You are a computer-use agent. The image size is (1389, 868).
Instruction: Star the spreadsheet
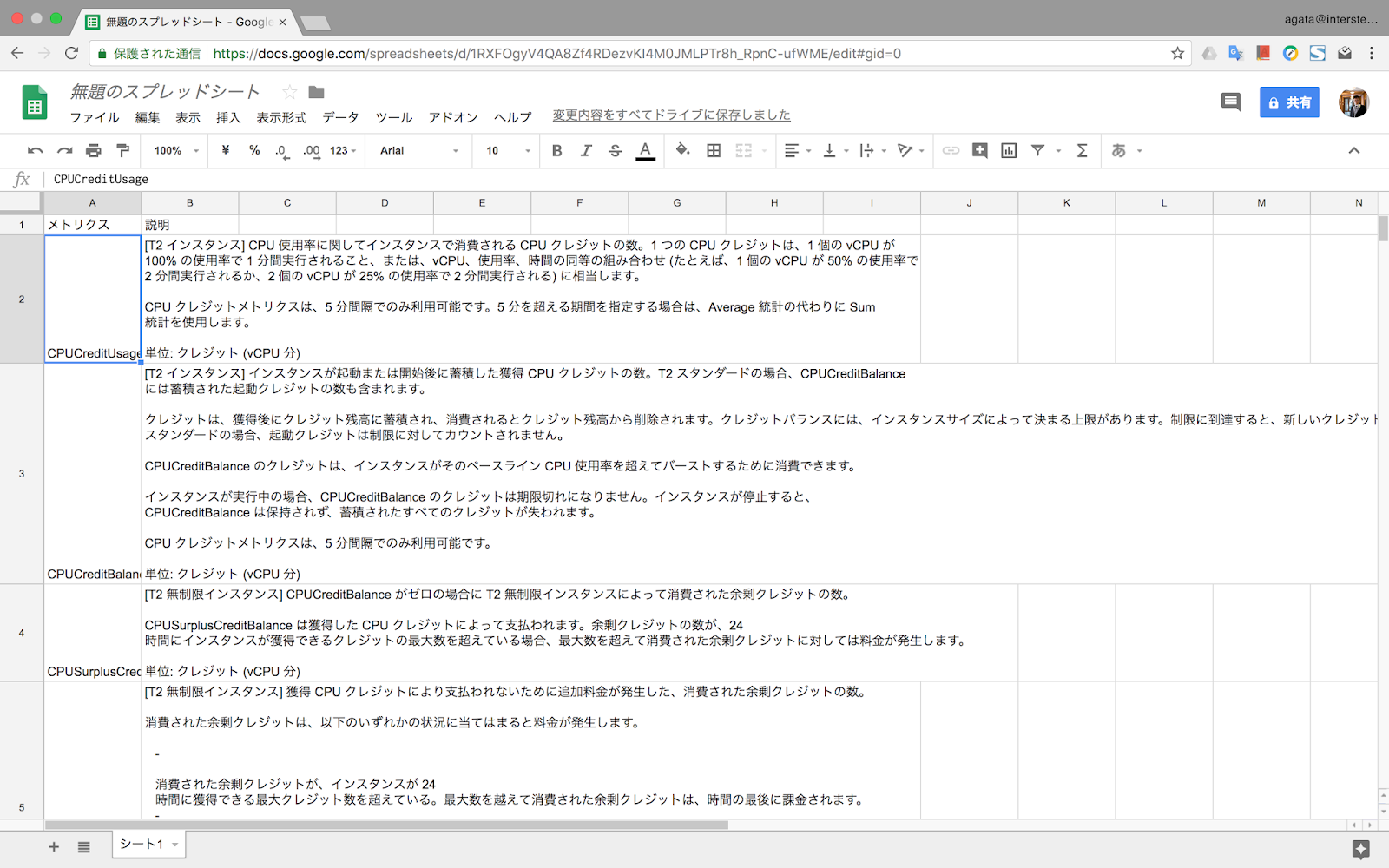click(x=290, y=92)
